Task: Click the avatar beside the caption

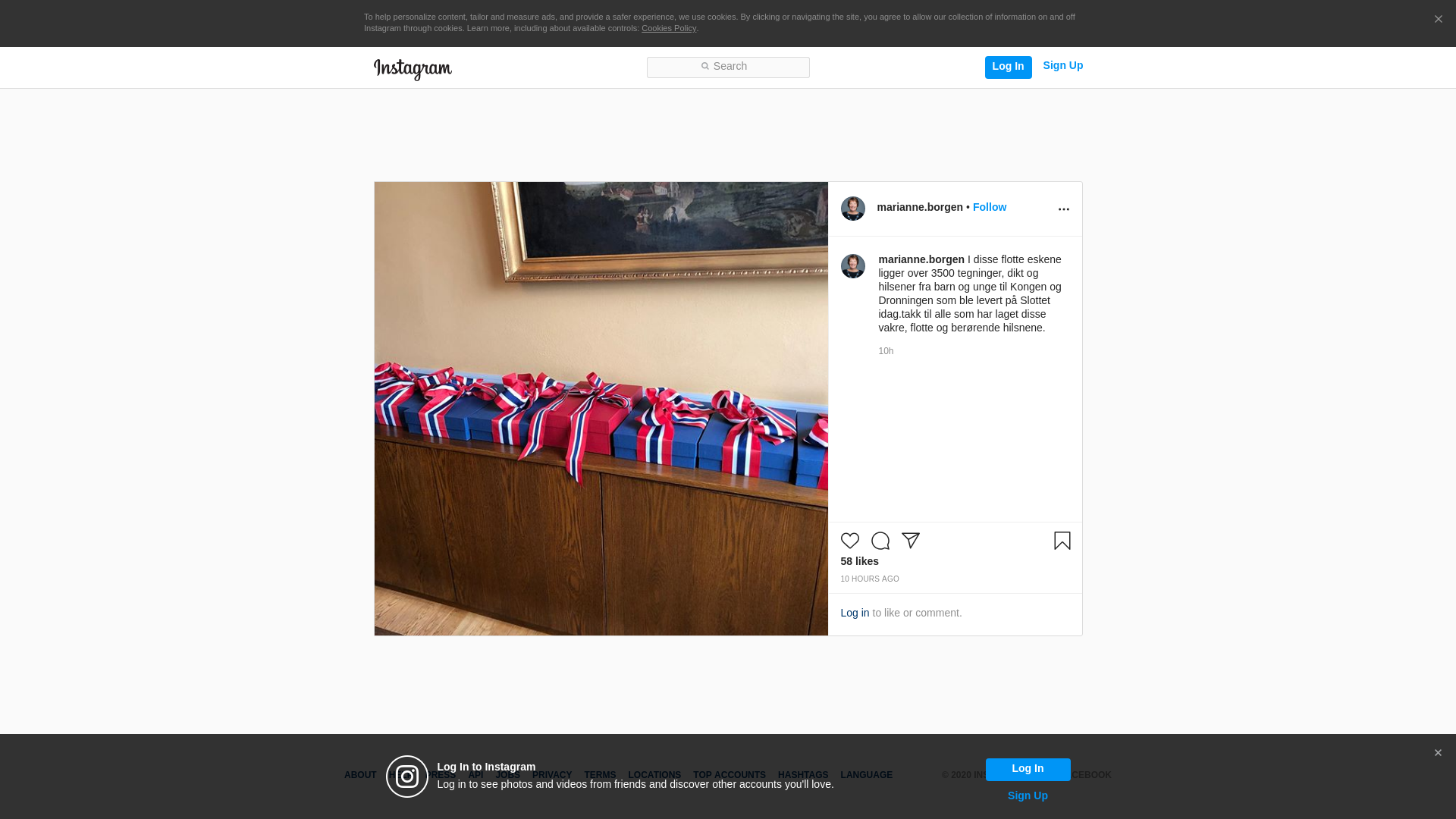Action: 853,266
